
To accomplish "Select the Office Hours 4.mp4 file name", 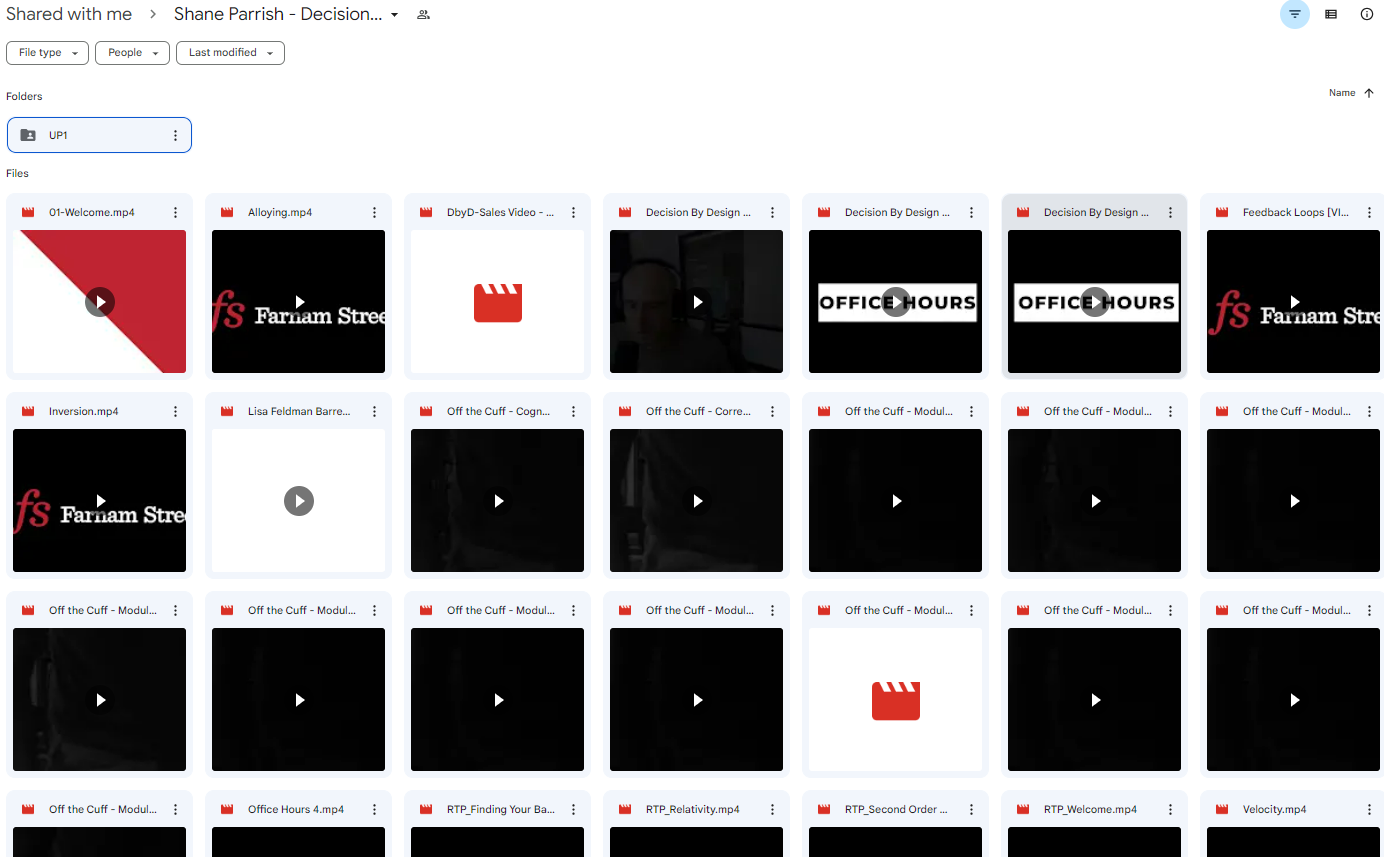I will click(296, 810).
